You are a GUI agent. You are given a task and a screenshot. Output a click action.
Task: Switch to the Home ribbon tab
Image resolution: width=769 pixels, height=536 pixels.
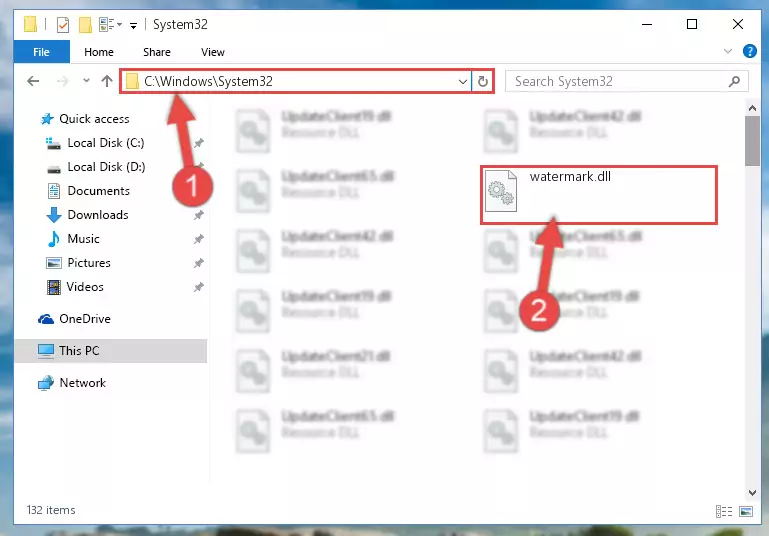(99, 52)
